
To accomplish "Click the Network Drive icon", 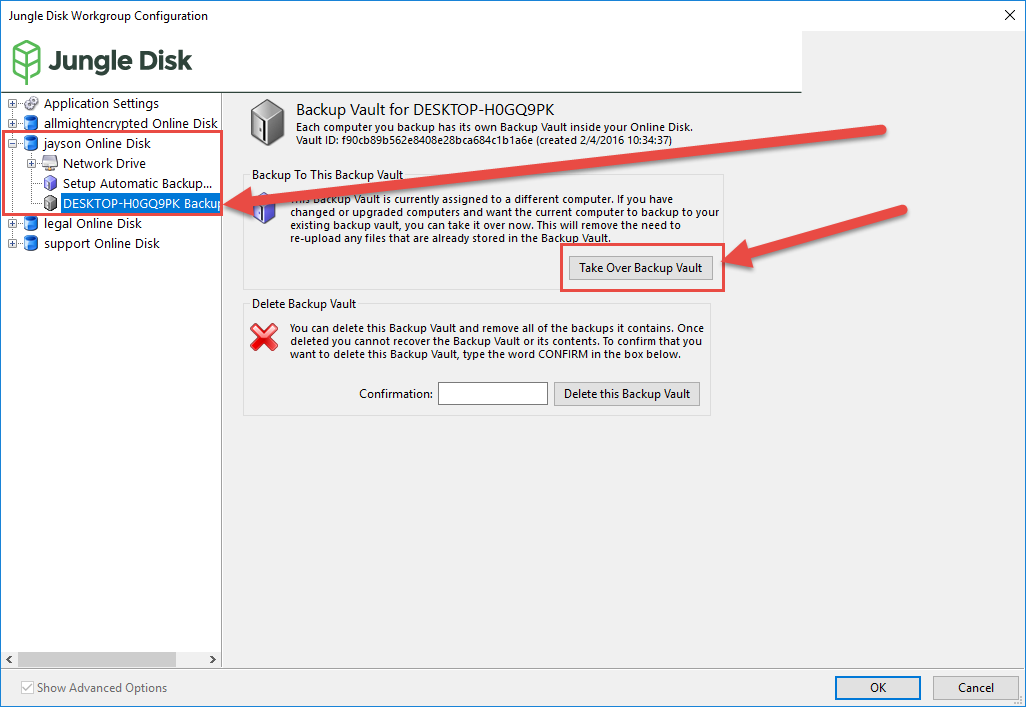I will point(50,164).
